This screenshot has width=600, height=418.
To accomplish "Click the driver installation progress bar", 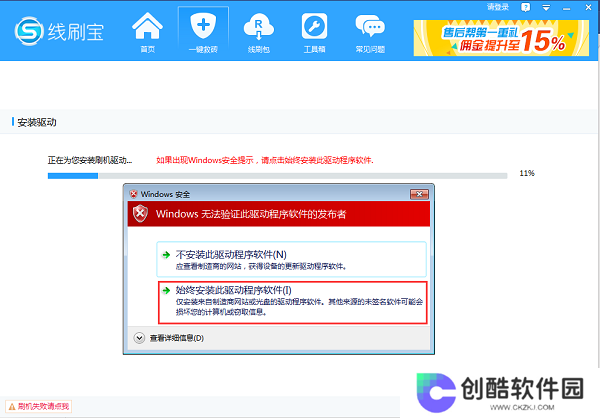I will [x=277, y=176].
